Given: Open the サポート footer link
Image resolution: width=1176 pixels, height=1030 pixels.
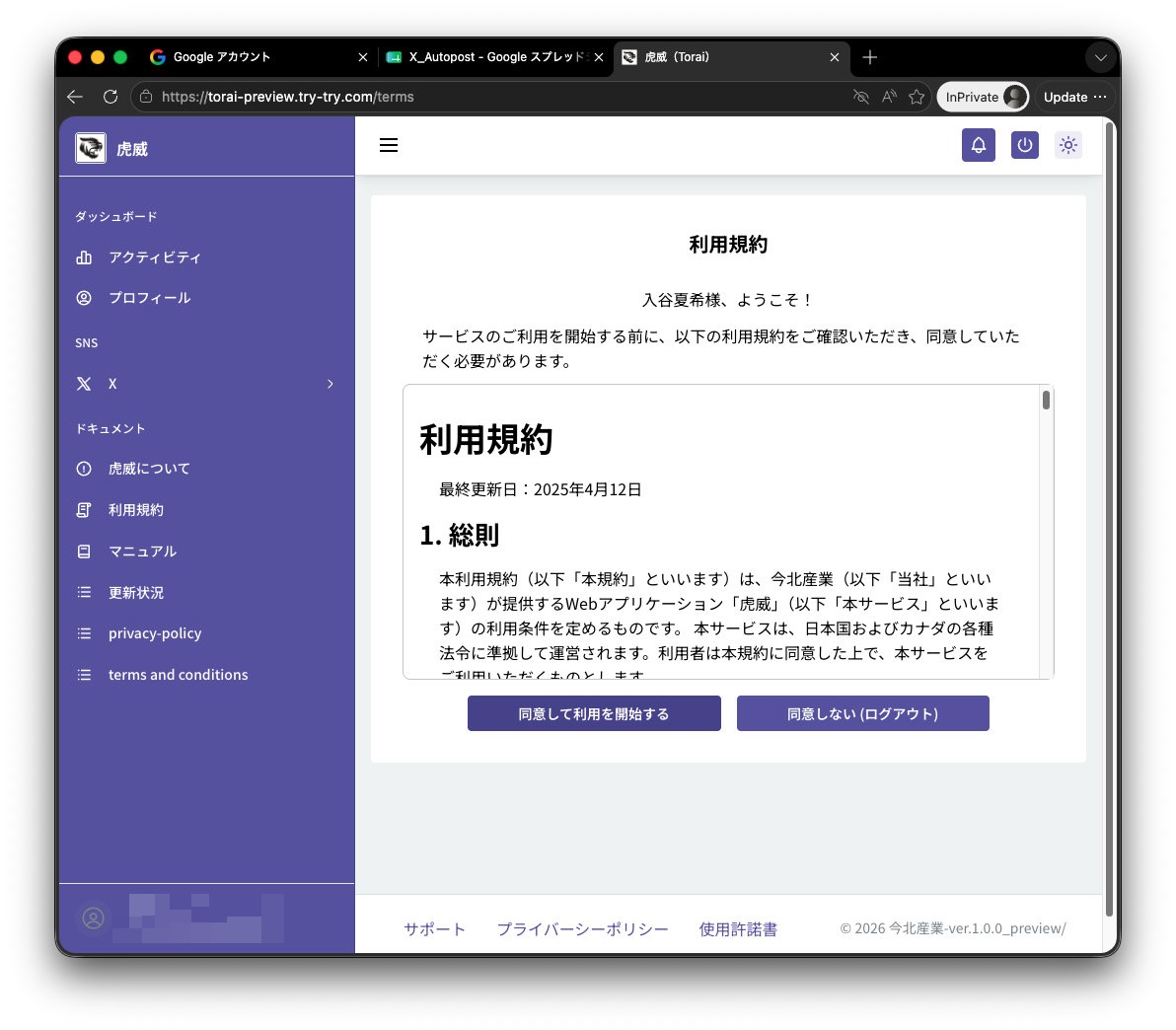Looking at the screenshot, I should point(434,928).
